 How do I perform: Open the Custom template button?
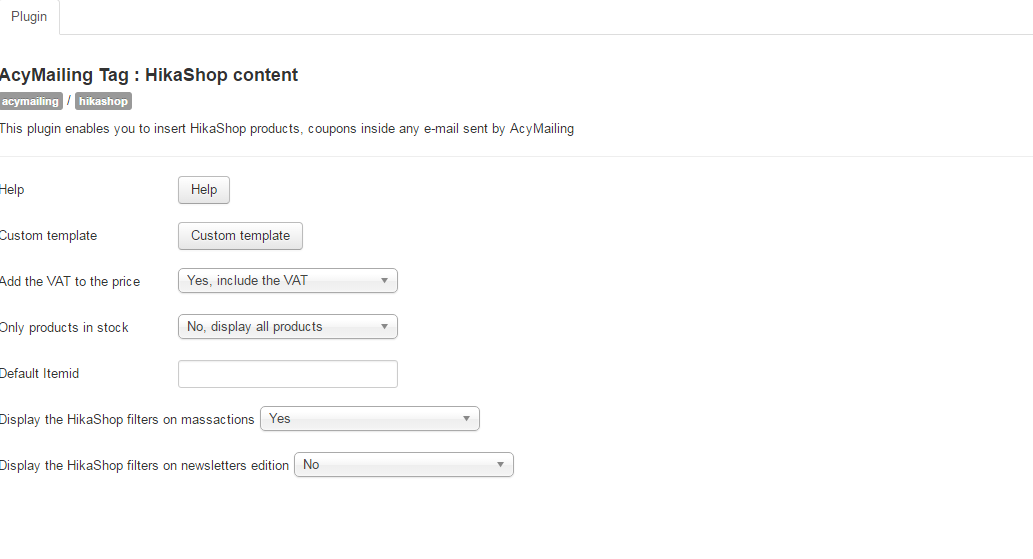pyautogui.click(x=240, y=236)
